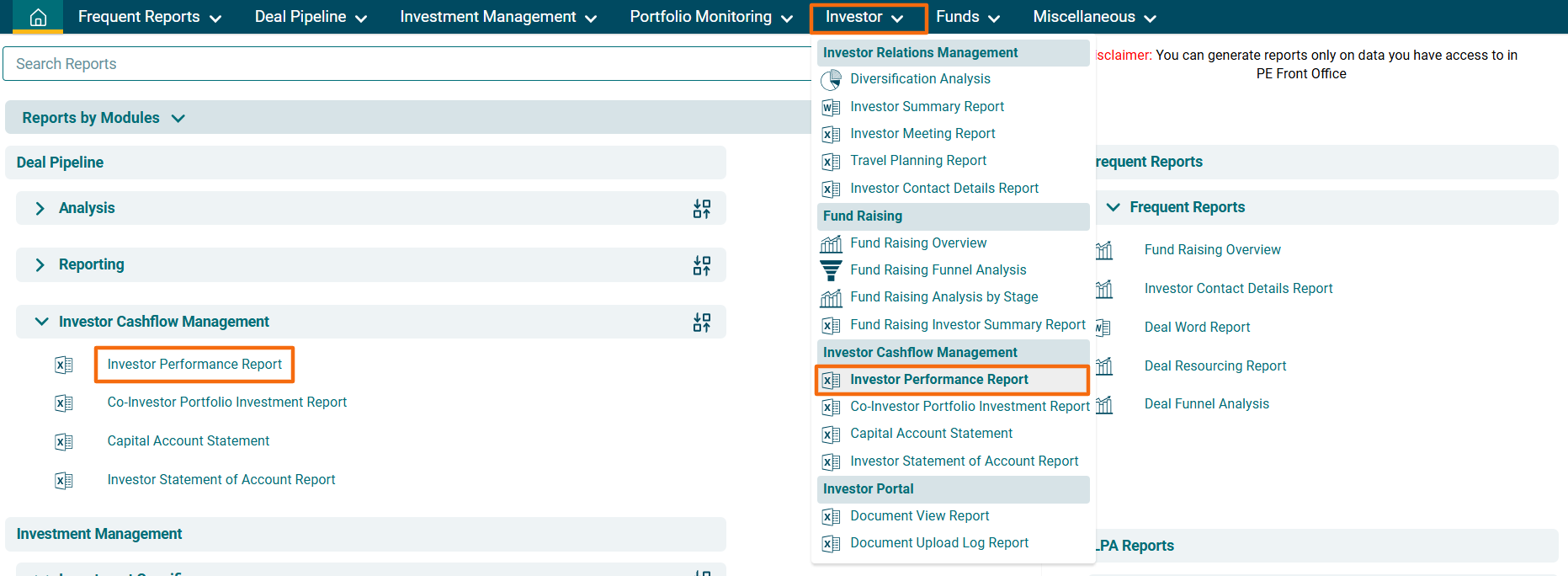Open Co-Investor Portfolio Investment Report link in left panel
Viewport: 1568px width, 576px height.
coord(226,403)
